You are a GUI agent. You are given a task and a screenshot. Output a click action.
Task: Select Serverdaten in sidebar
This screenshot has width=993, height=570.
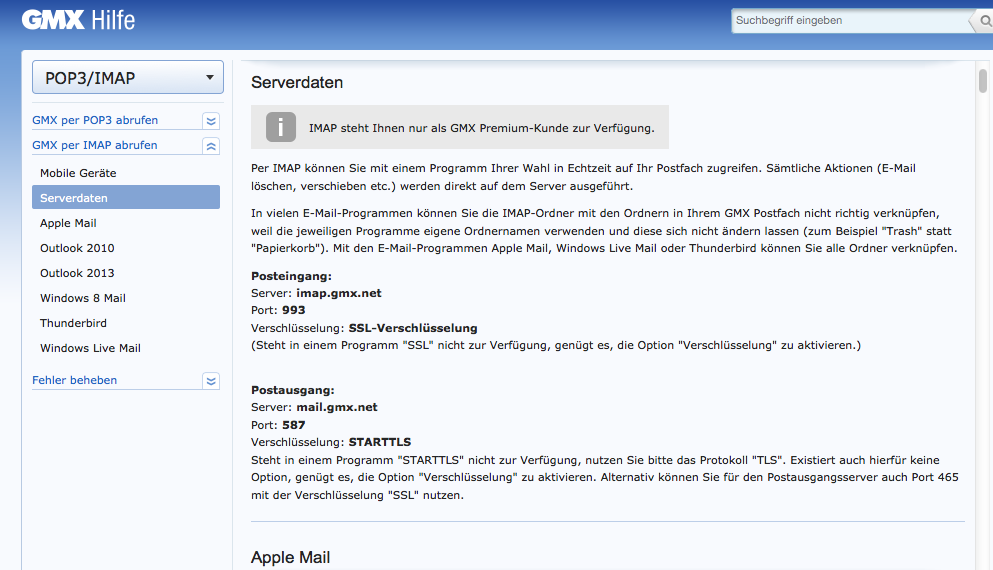pos(126,198)
